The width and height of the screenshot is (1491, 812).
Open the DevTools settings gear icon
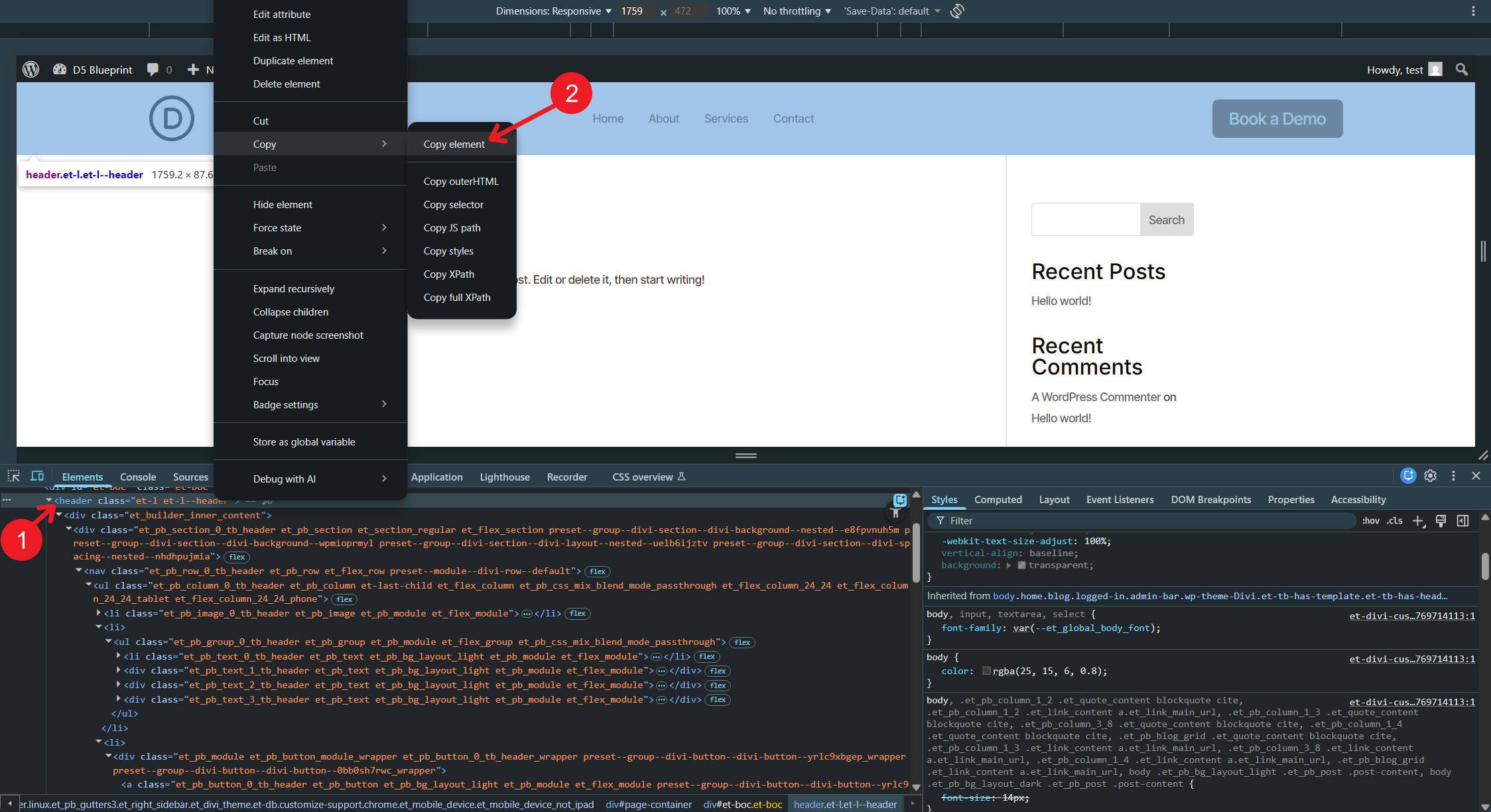pyautogui.click(x=1431, y=476)
